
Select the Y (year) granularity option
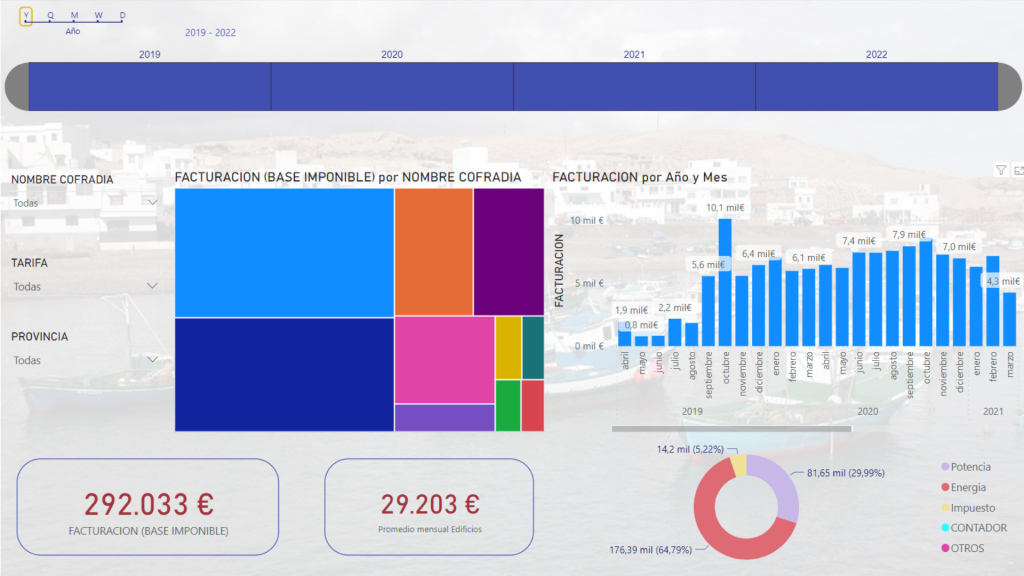[26, 16]
